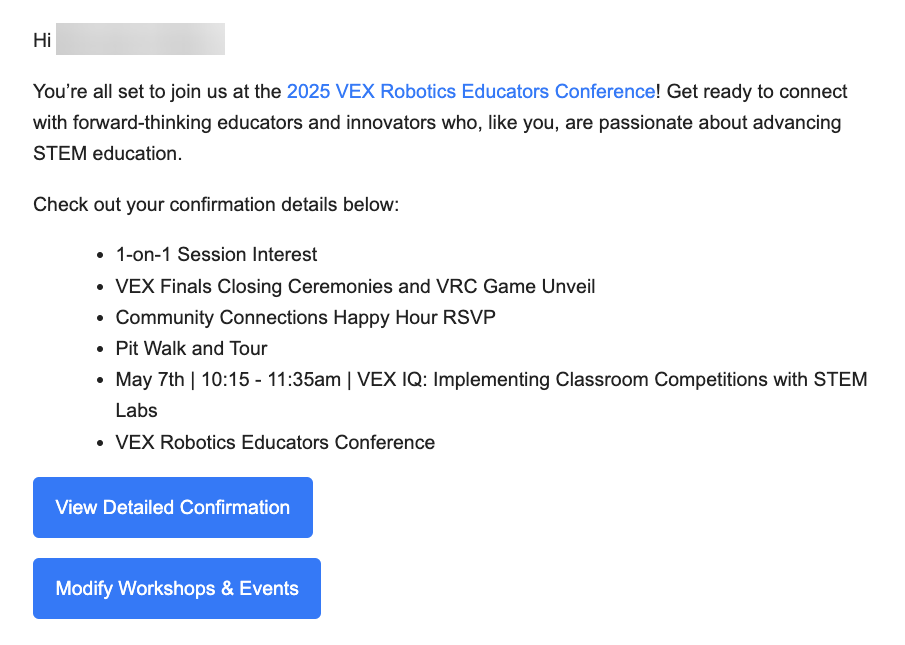Viewport: 905px width, 645px height.
Task: Click the "Pit Walk and Tour" item
Action: pos(191,349)
